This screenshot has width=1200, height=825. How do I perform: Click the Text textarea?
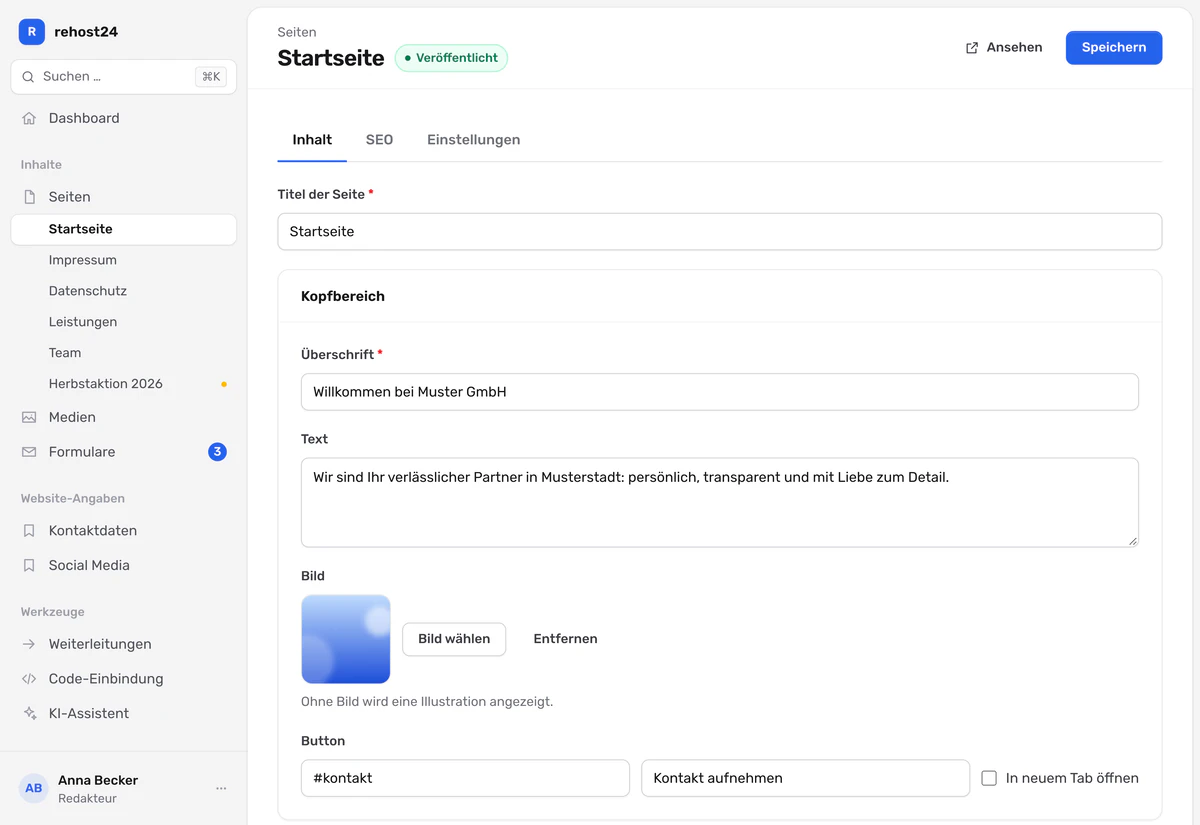[x=720, y=502]
